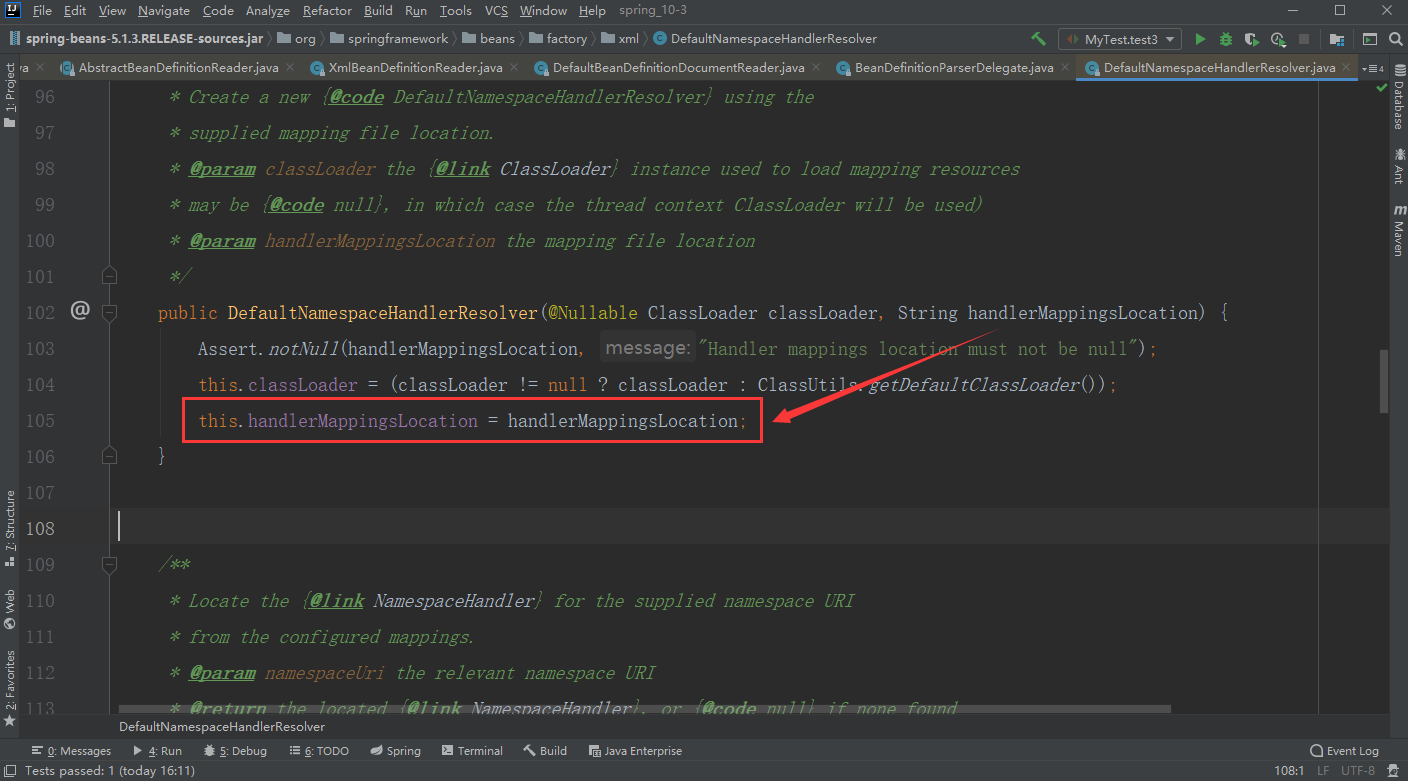Switch to DefaultBeanDefinitionDocumentReader.java tab

pos(679,68)
